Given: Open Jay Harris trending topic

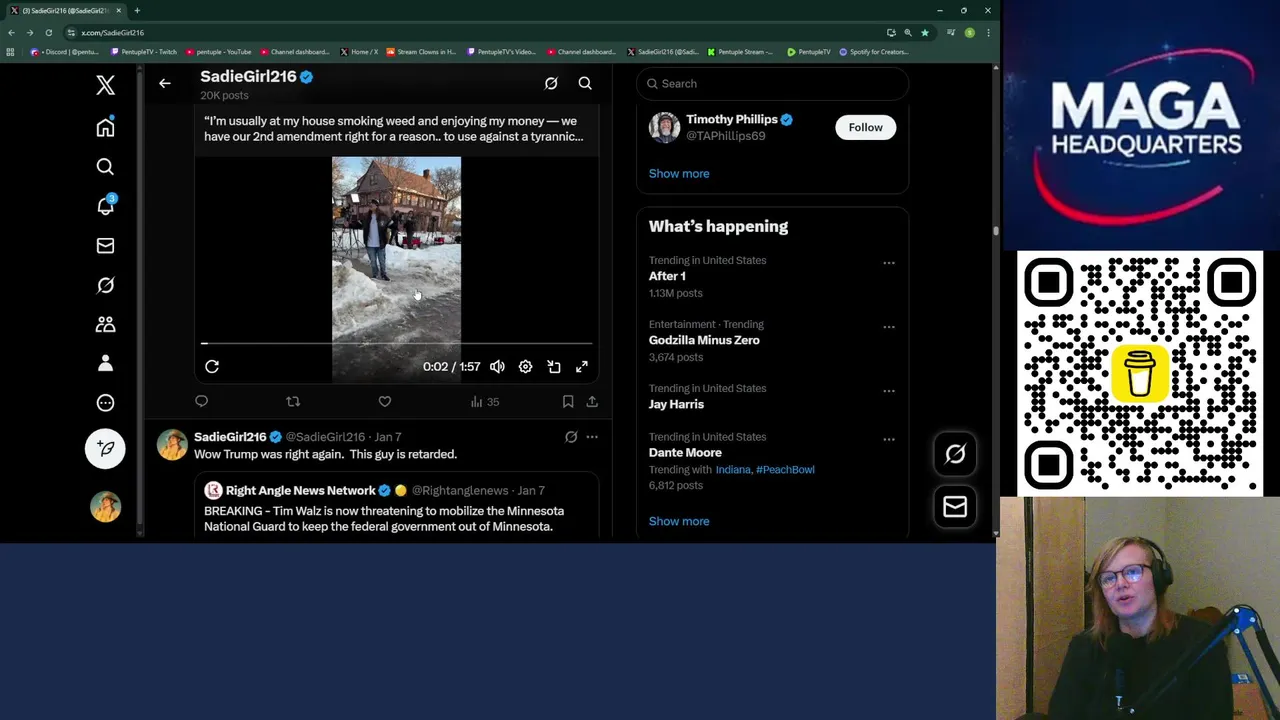Looking at the screenshot, I should (676, 404).
